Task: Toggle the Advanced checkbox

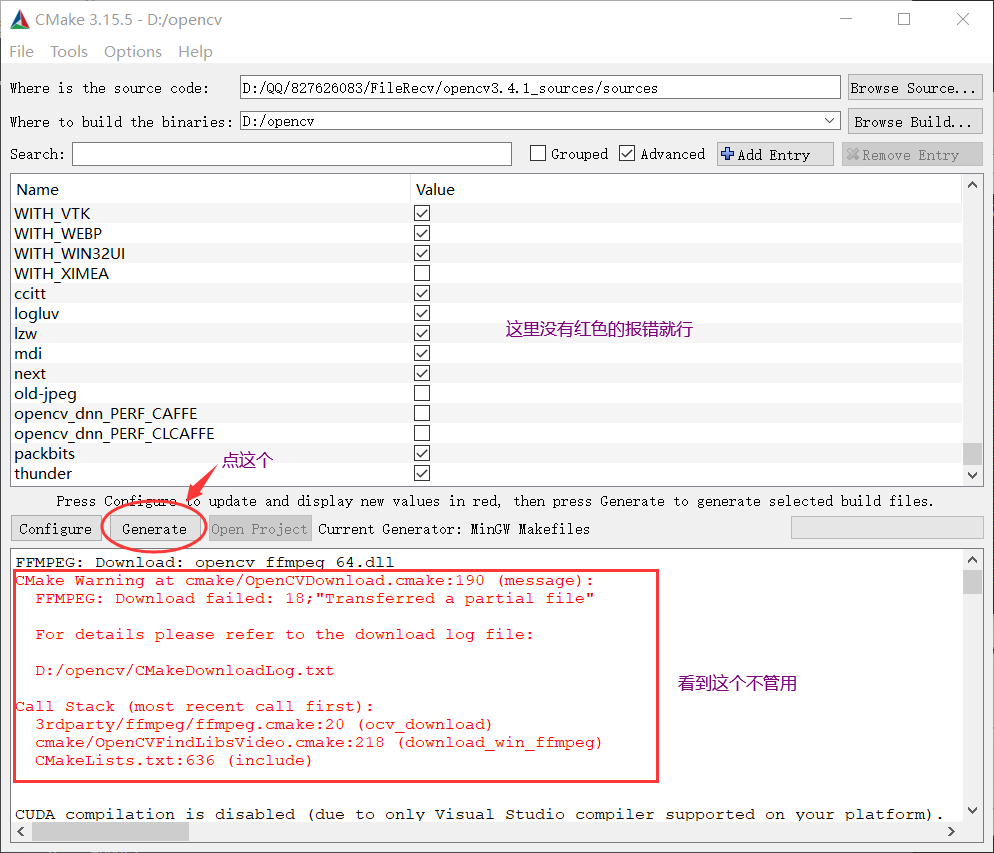Action: [627, 153]
